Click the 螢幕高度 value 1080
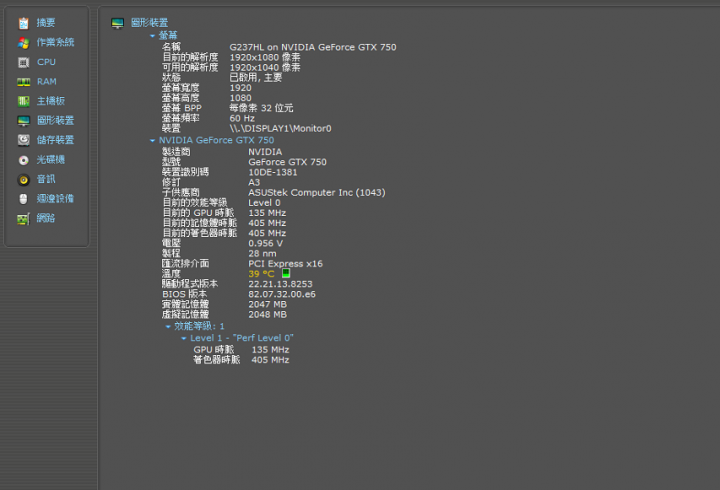Image resolution: width=720 pixels, height=490 pixels. pyautogui.click(x=241, y=97)
